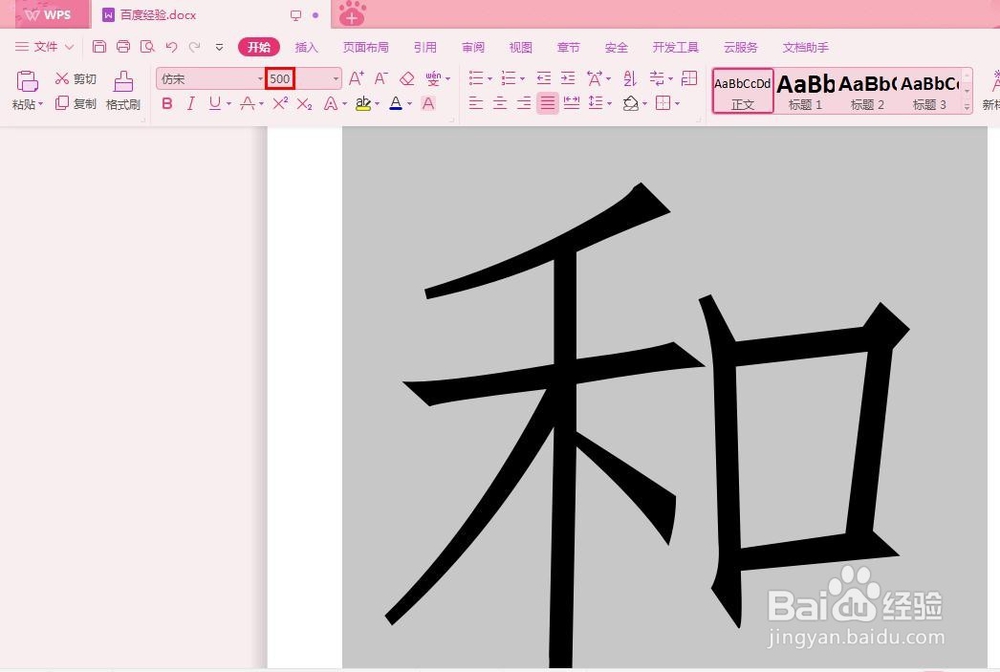Open the Chinese layout (A with arrows) tool
This screenshot has width=1000, height=672.
point(594,78)
